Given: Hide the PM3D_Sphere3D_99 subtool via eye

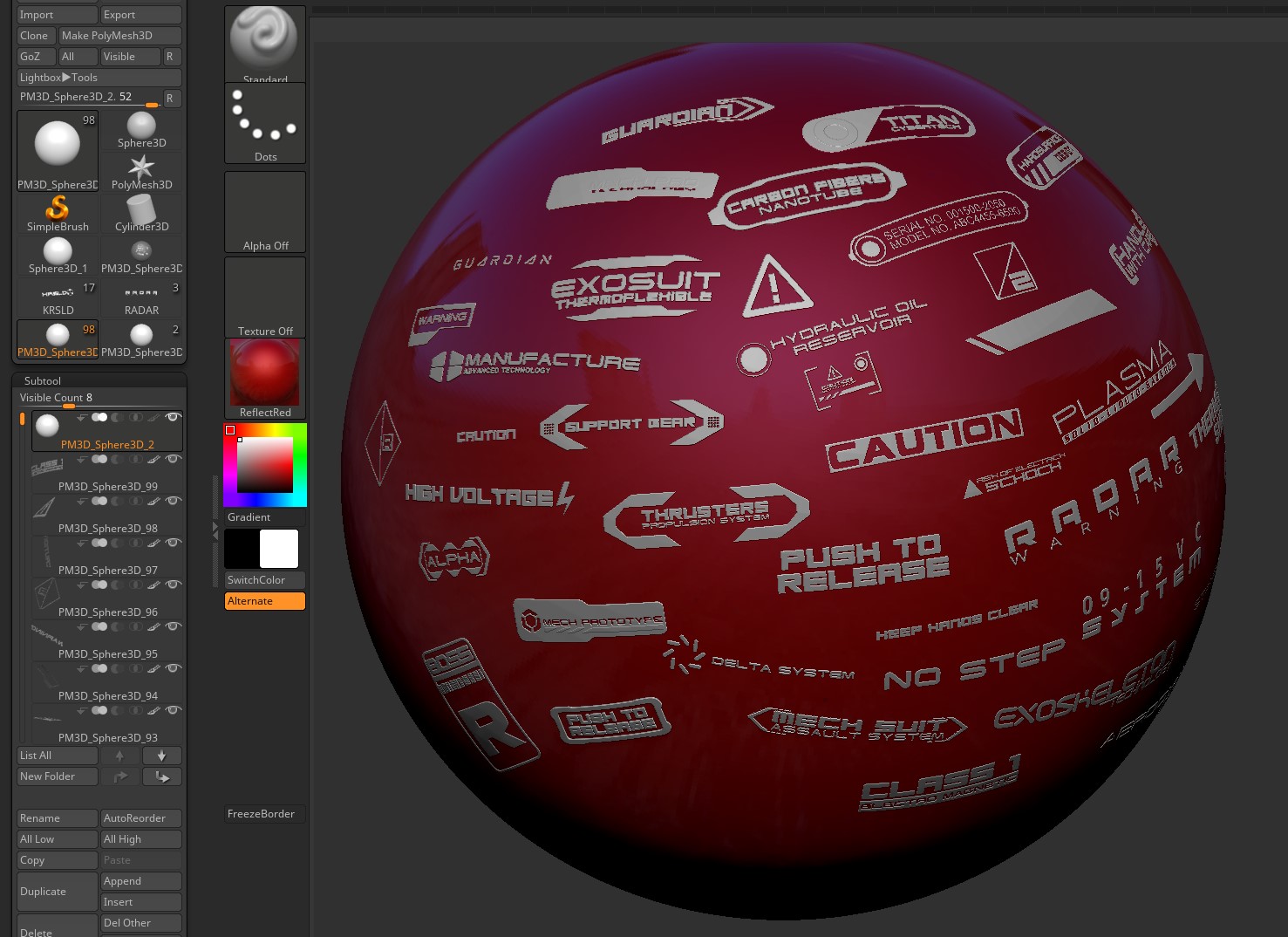Looking at the screenshot, I should pyautogui.click(x=174, y=459).
